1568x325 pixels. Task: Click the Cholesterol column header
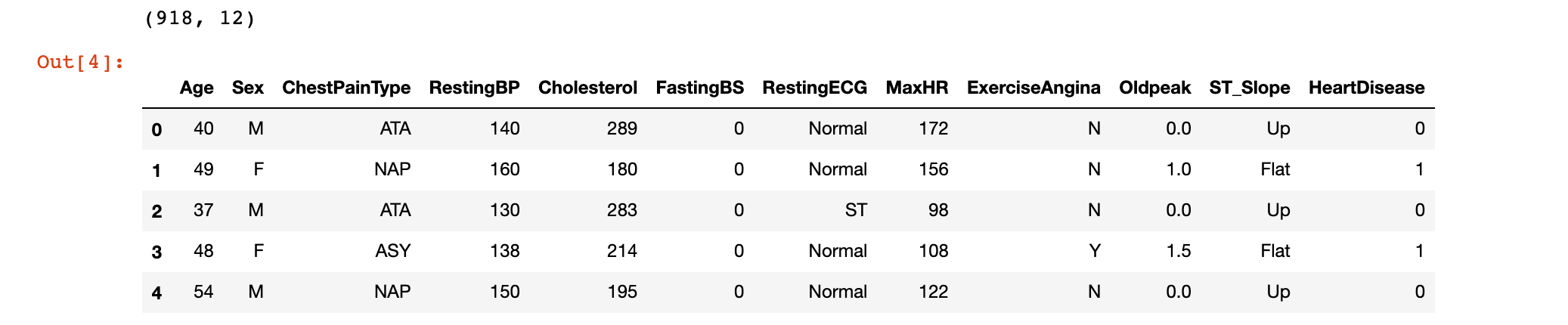[x=587, y=88]
